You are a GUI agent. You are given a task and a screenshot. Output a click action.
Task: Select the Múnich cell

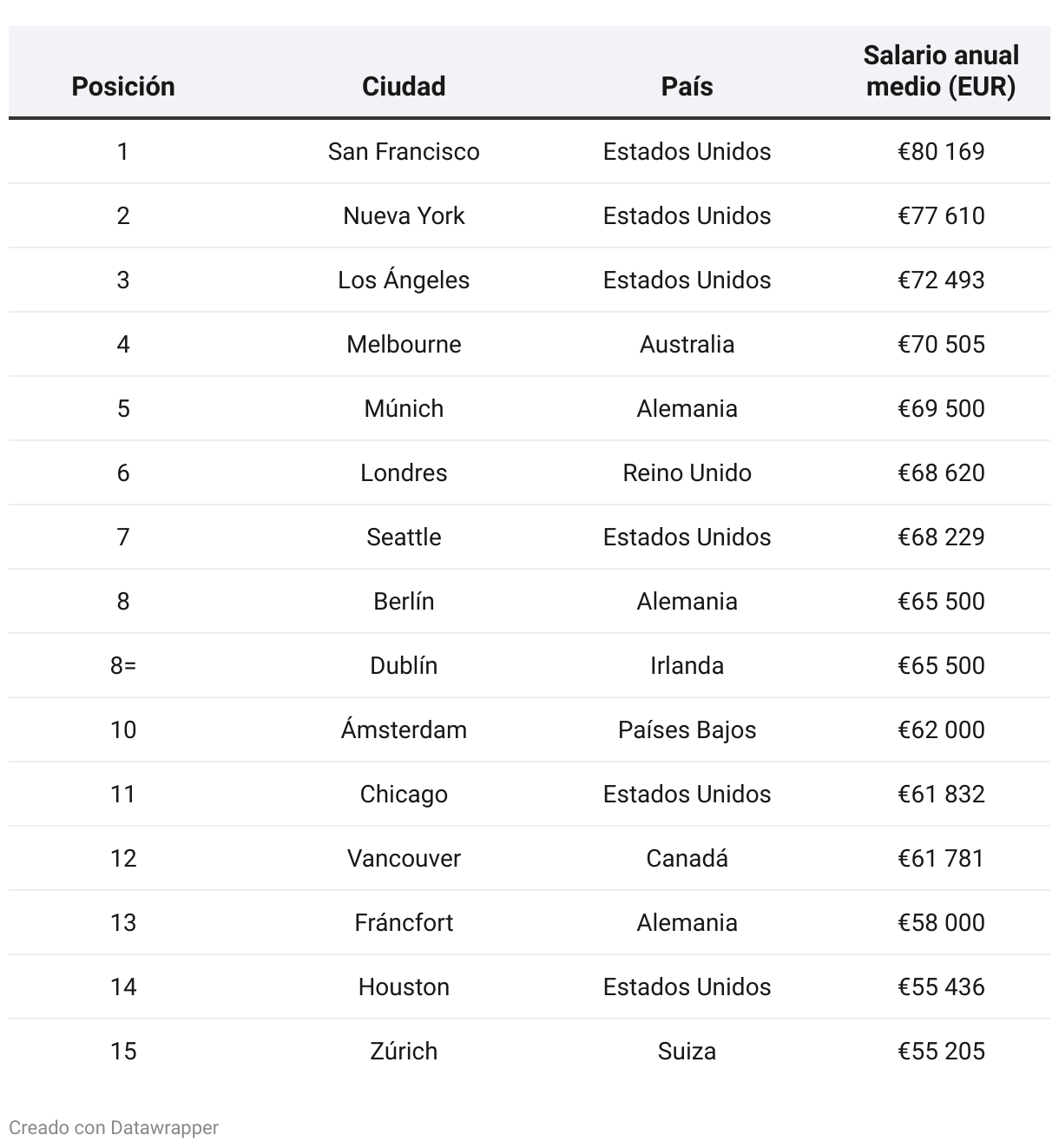pos(404,408)
